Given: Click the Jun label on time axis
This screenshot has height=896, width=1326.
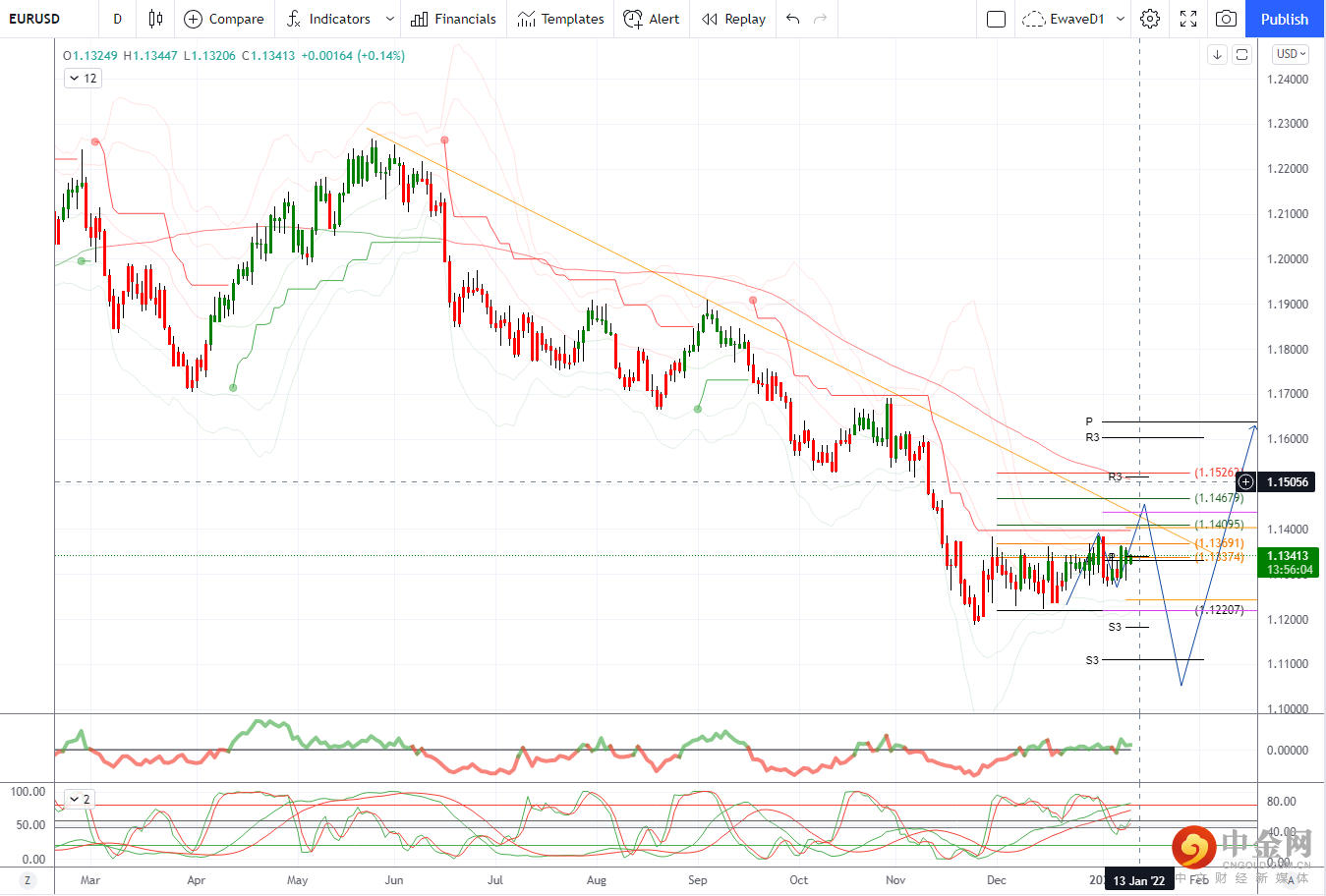Looking at the screenshot, I should pos(394,880).
